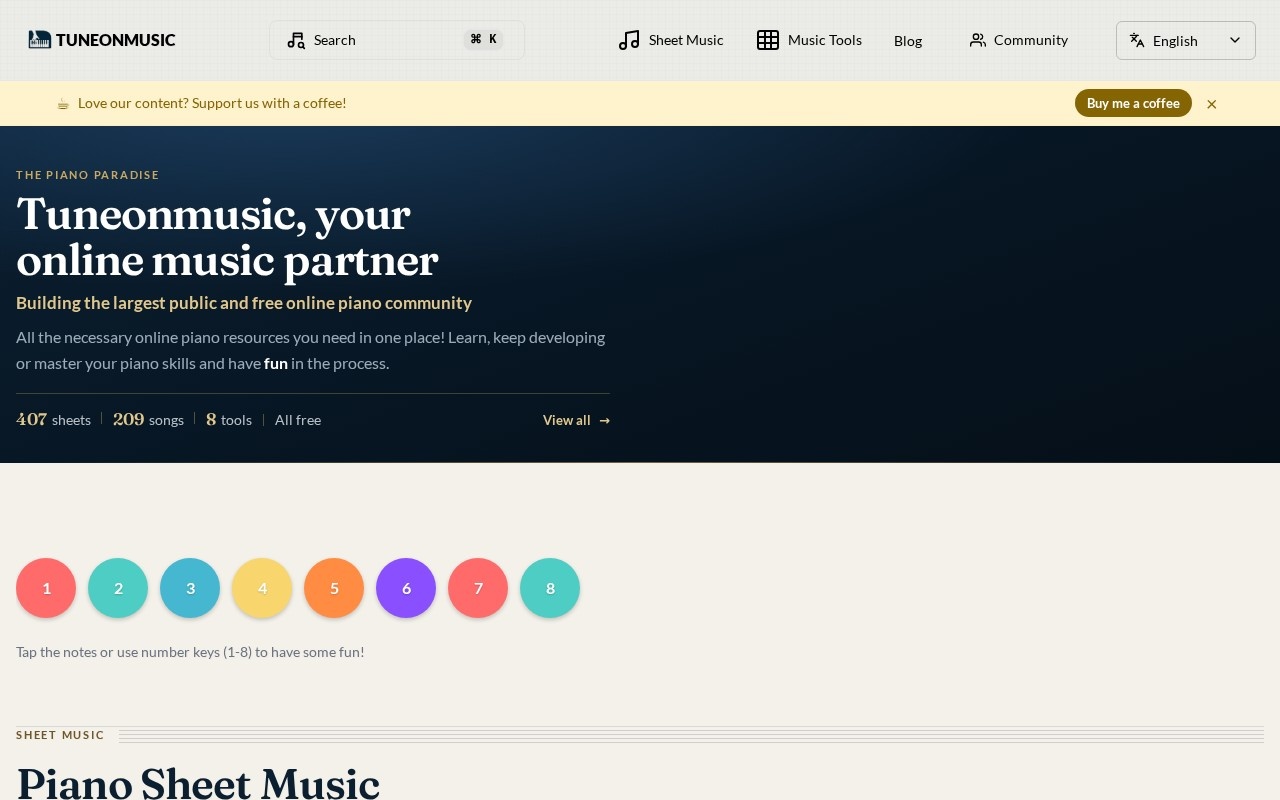Click the language translate icon

click(1137, 40)
